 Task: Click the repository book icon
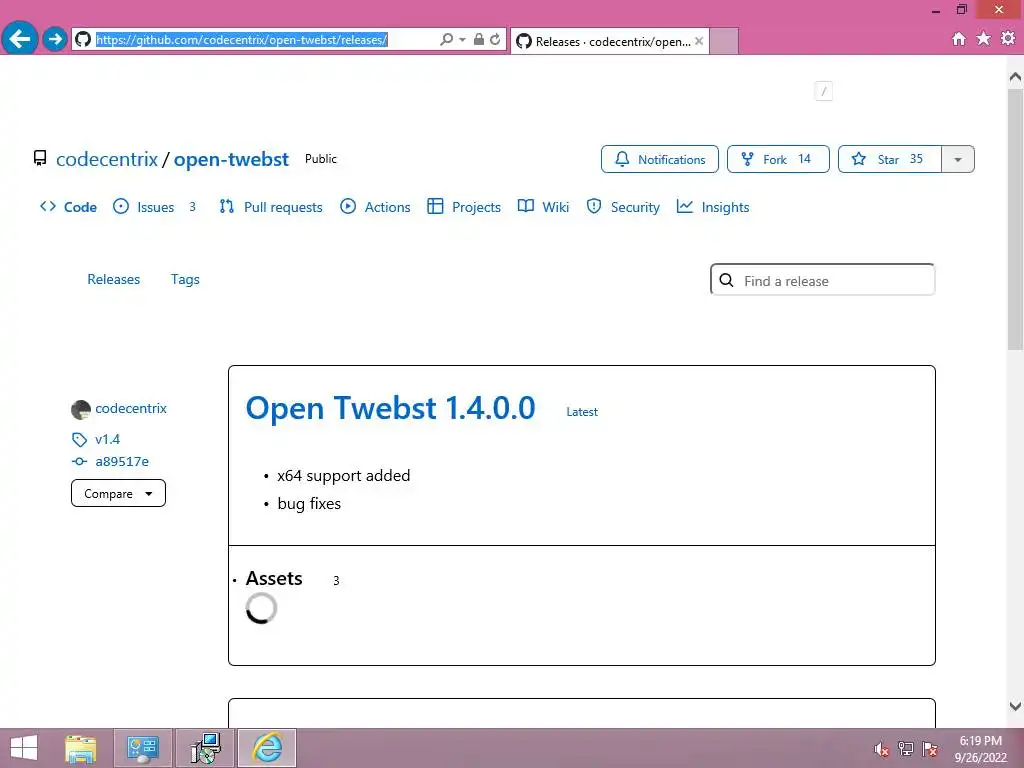(40, 159)
